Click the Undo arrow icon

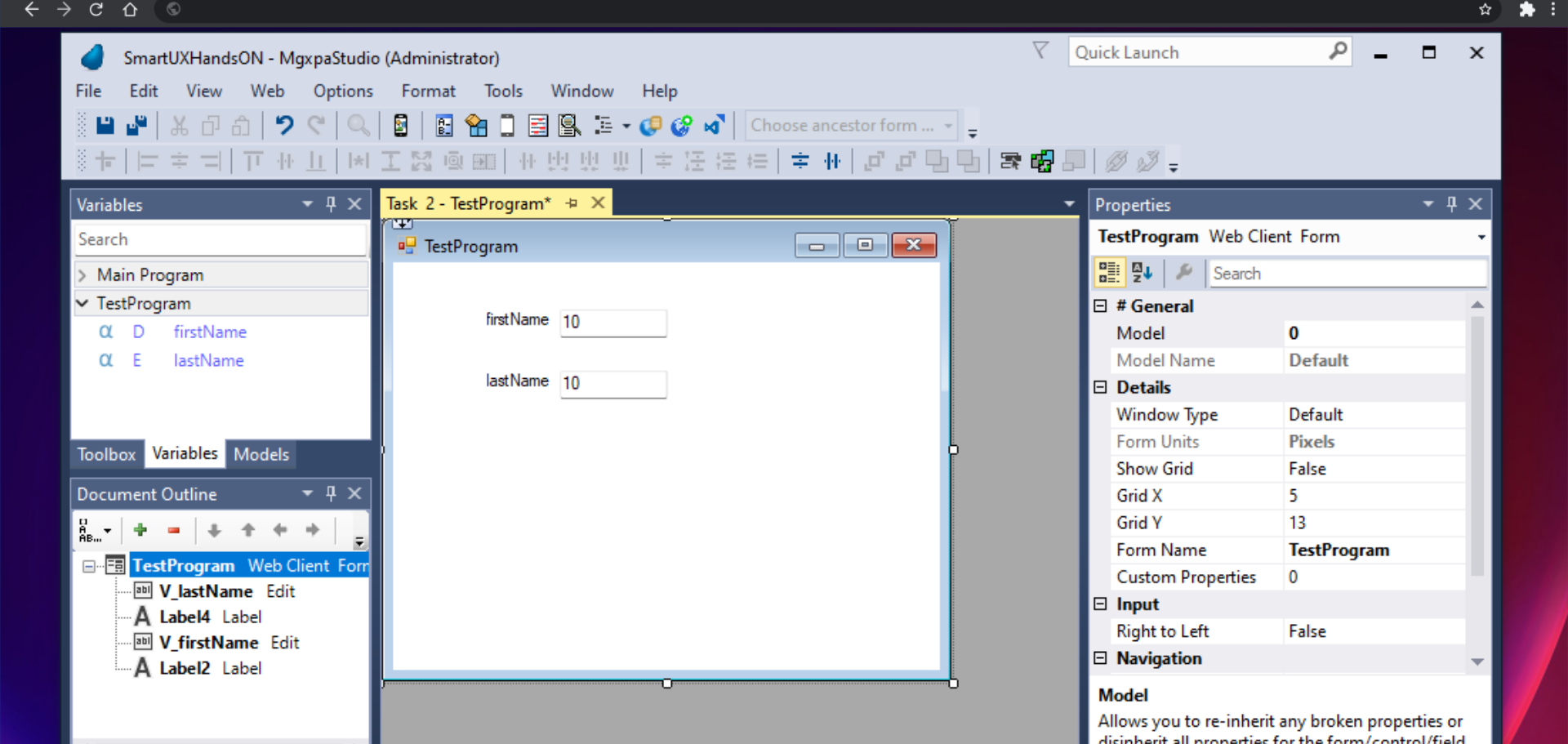coord(283,126)
